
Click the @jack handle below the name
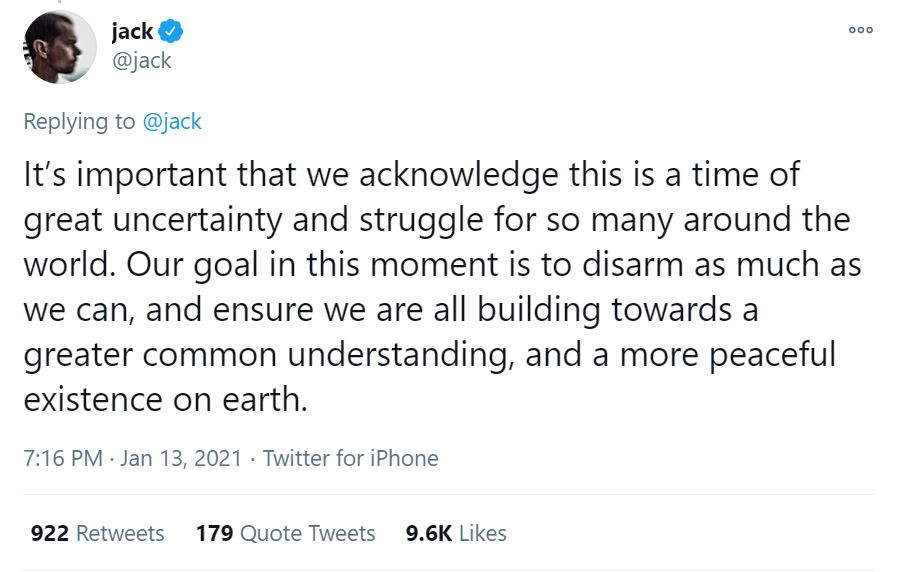click(141, 60)
